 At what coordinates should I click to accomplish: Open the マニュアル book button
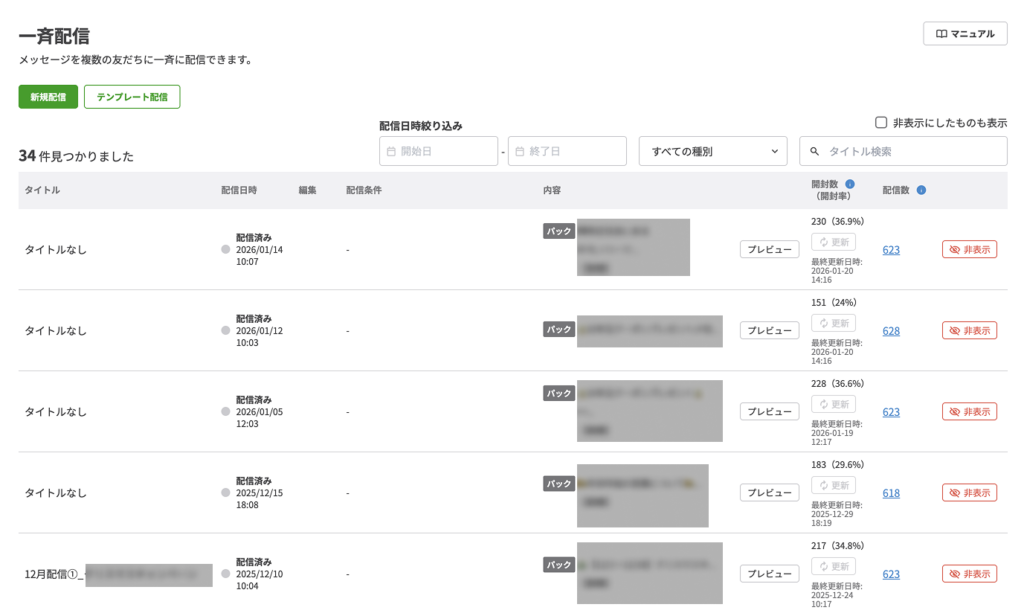tap(965, 34)
